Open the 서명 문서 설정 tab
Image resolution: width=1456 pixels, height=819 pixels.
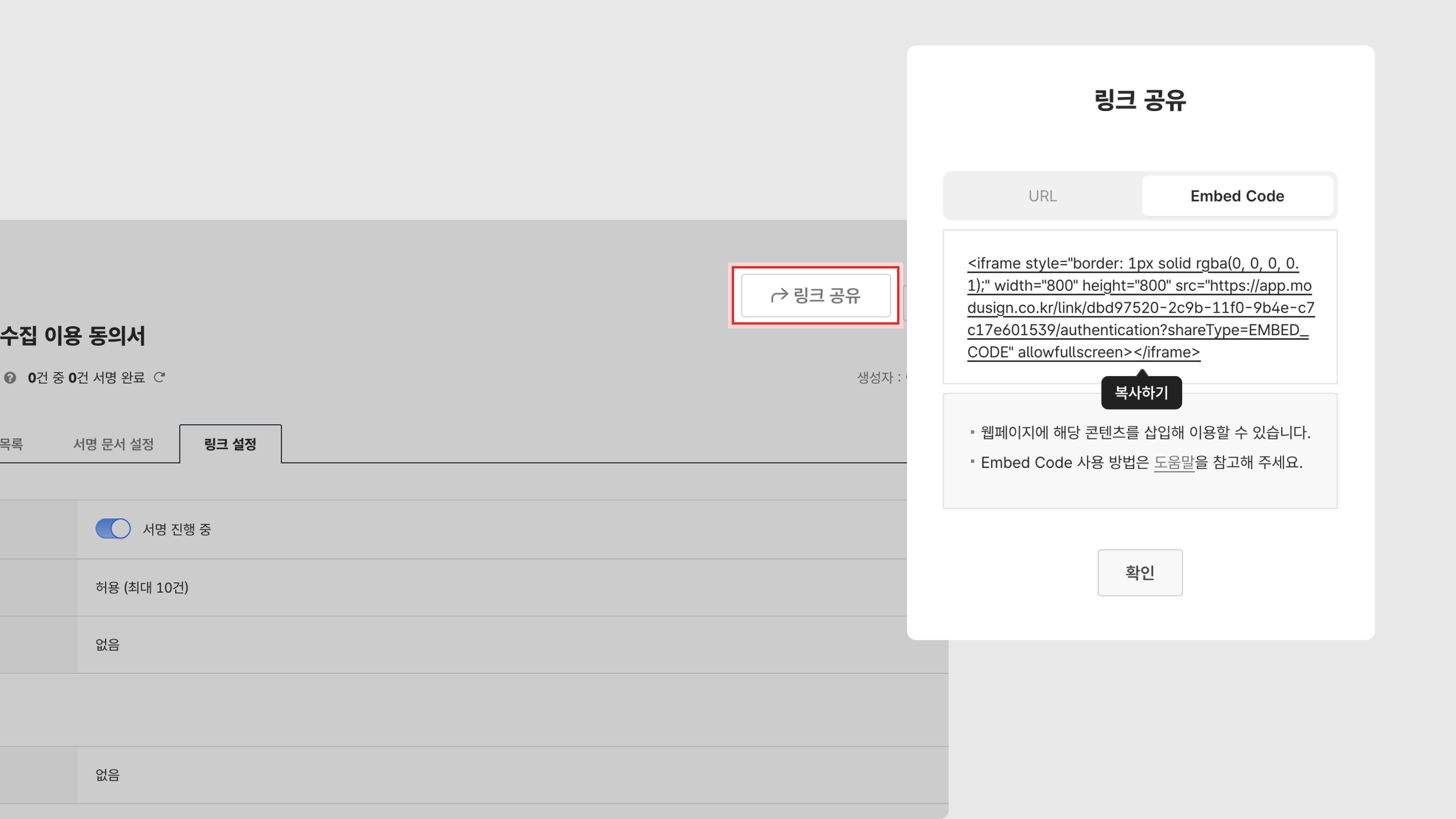coord(113,444)
